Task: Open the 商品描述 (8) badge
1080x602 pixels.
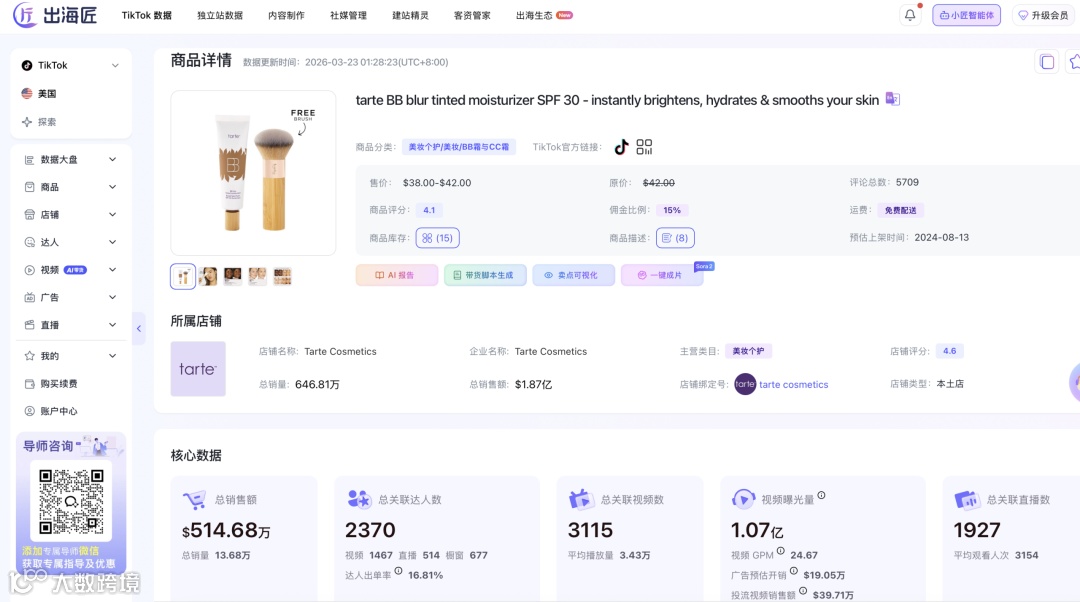Action: 675,238
